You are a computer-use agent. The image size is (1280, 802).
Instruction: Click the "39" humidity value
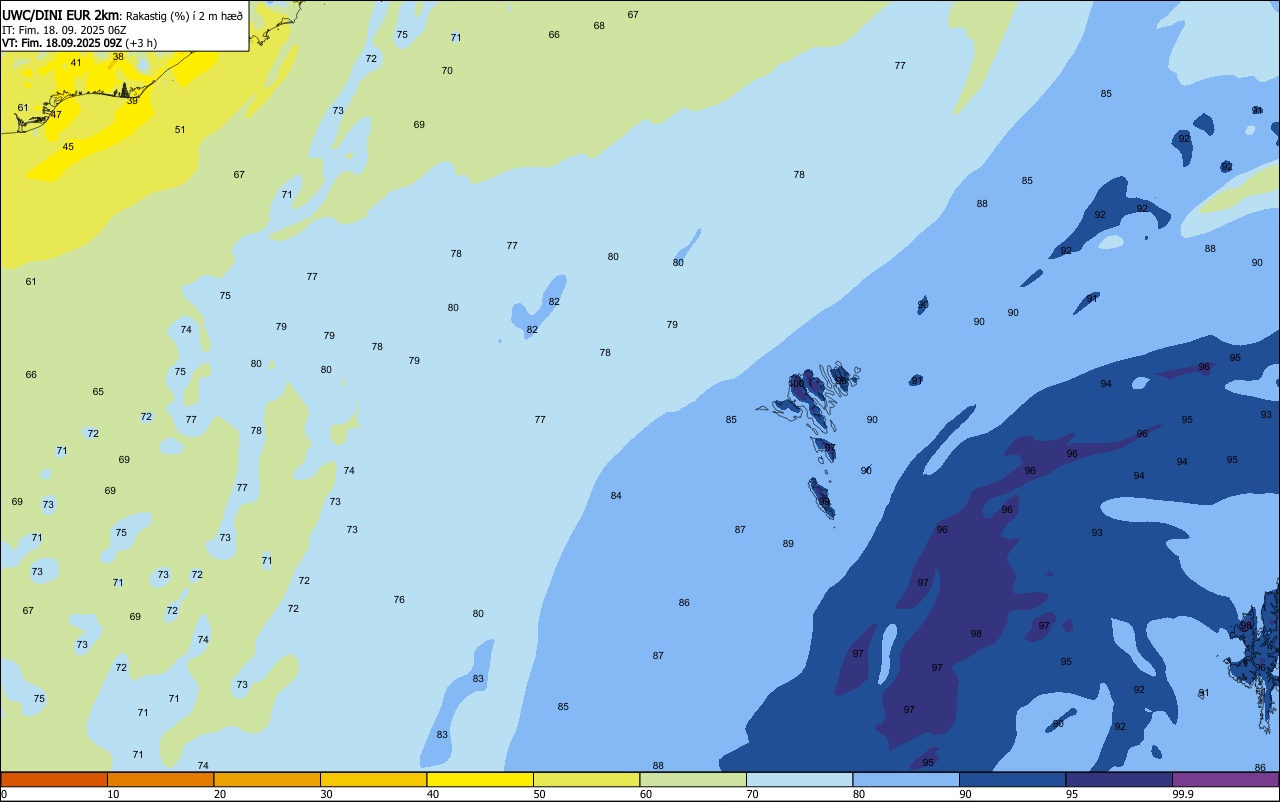coord(132,101)
